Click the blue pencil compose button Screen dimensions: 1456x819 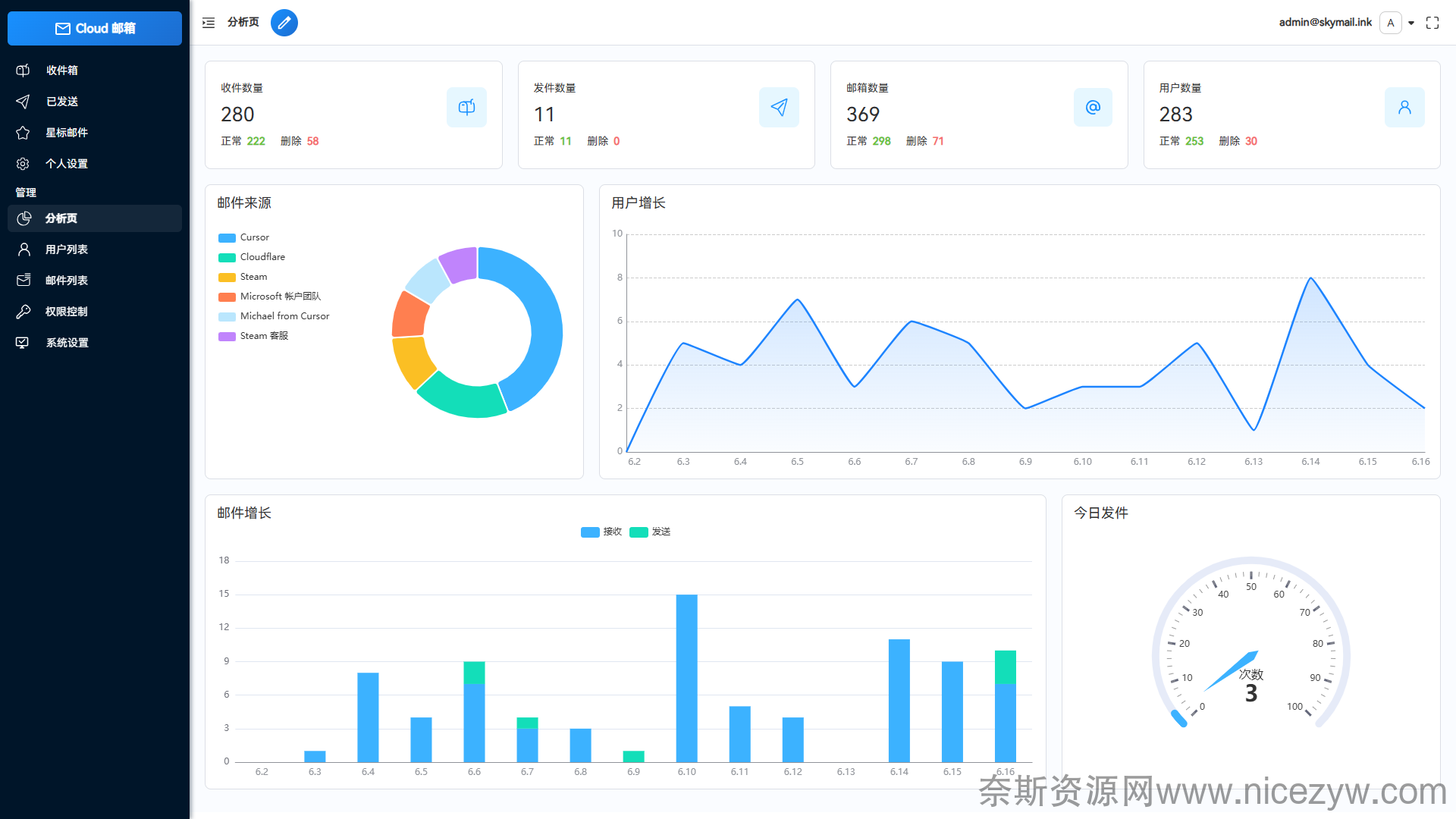(284, 23)
